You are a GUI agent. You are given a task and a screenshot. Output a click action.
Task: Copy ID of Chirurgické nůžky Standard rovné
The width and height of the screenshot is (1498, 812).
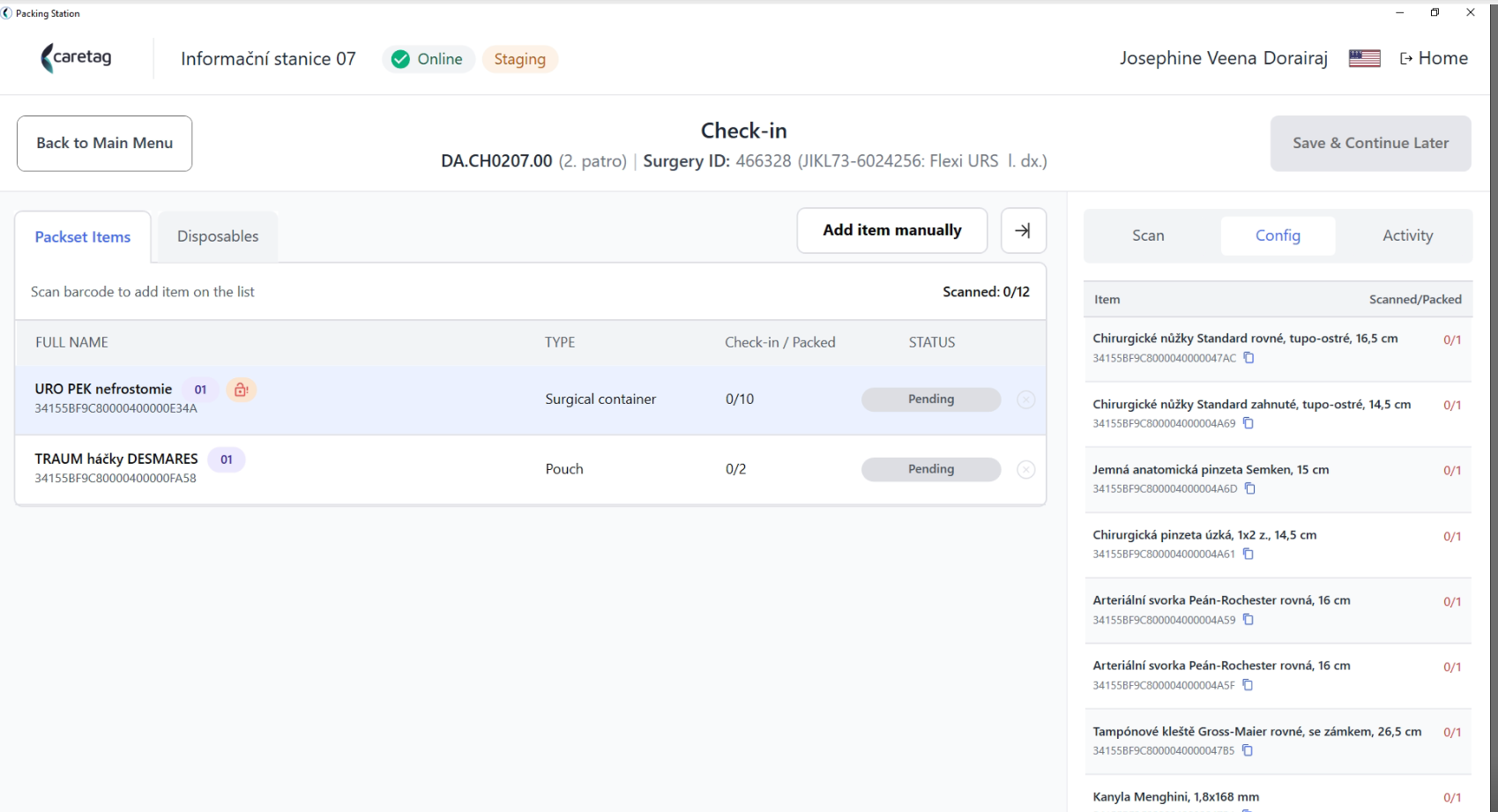(x=1248, y=358)
